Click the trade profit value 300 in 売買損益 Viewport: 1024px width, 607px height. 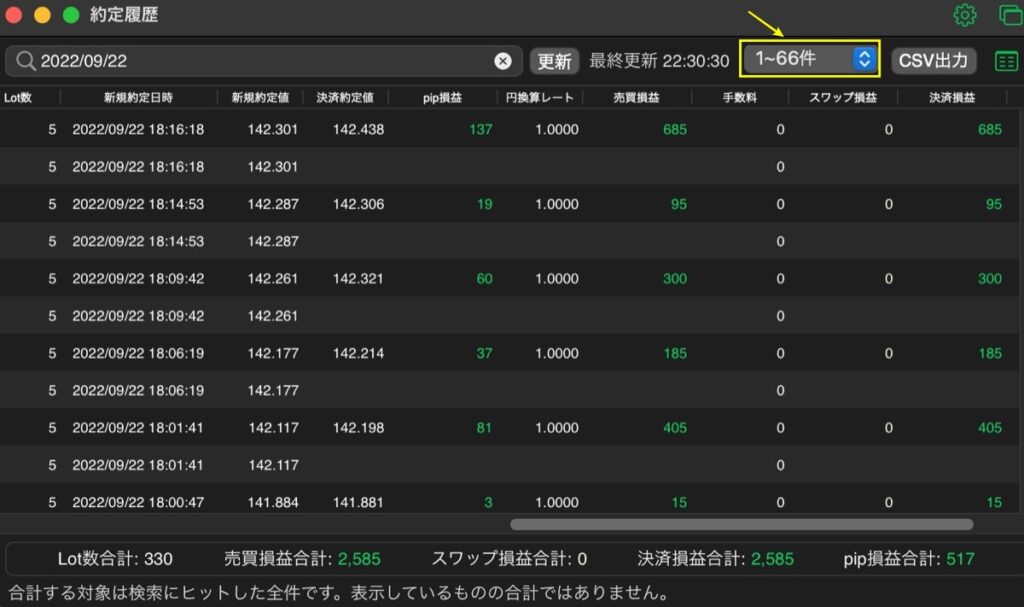(x=675, y=278)
